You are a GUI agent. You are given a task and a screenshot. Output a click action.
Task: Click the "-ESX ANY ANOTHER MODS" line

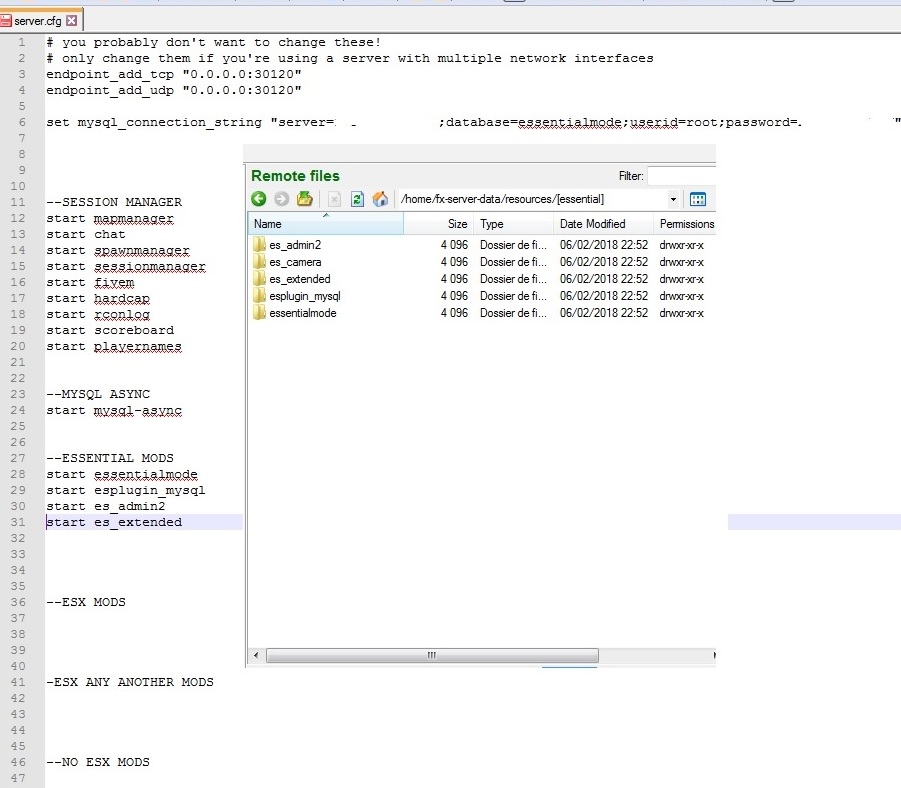tap(130, 682)
